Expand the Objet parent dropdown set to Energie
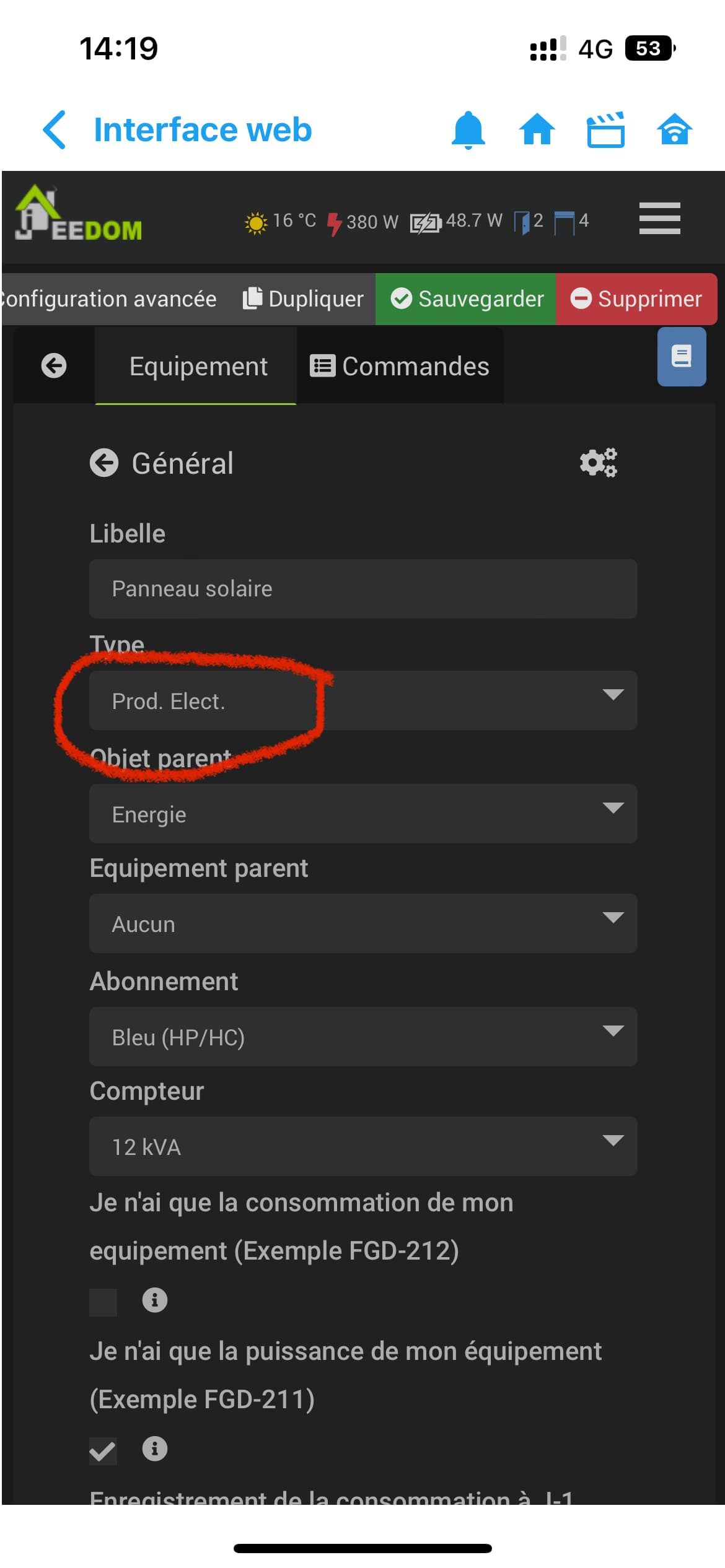The height and width of the screenshot is (1568, 725). (x=363, y=814)
